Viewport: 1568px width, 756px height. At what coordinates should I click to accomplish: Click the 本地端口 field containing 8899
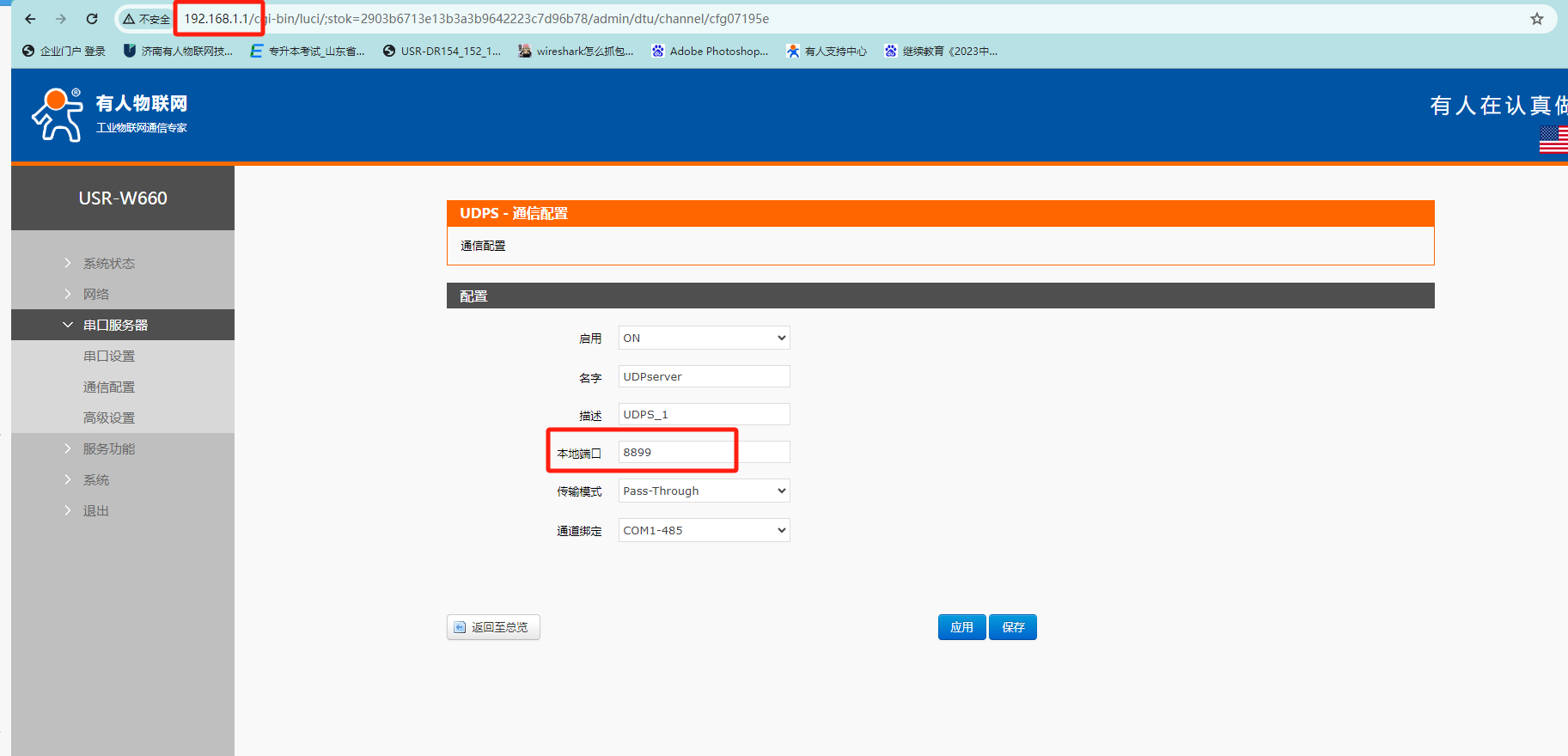pyautogui.click(x=704, y=452)
